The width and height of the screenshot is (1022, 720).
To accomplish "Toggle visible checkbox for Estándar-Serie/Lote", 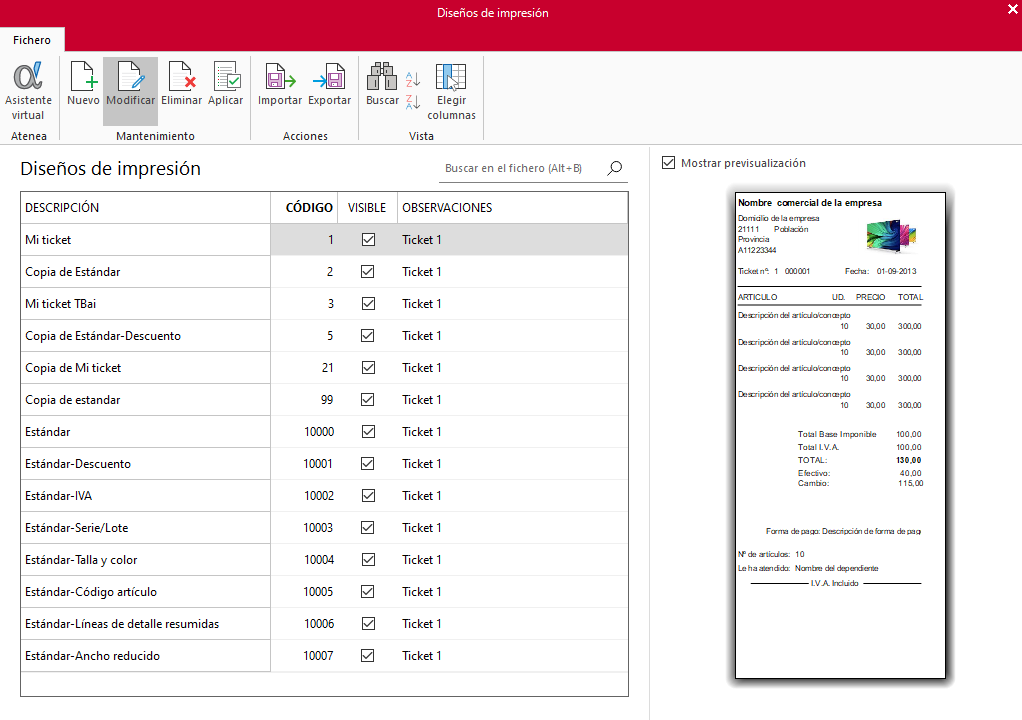I will (368, 528).
